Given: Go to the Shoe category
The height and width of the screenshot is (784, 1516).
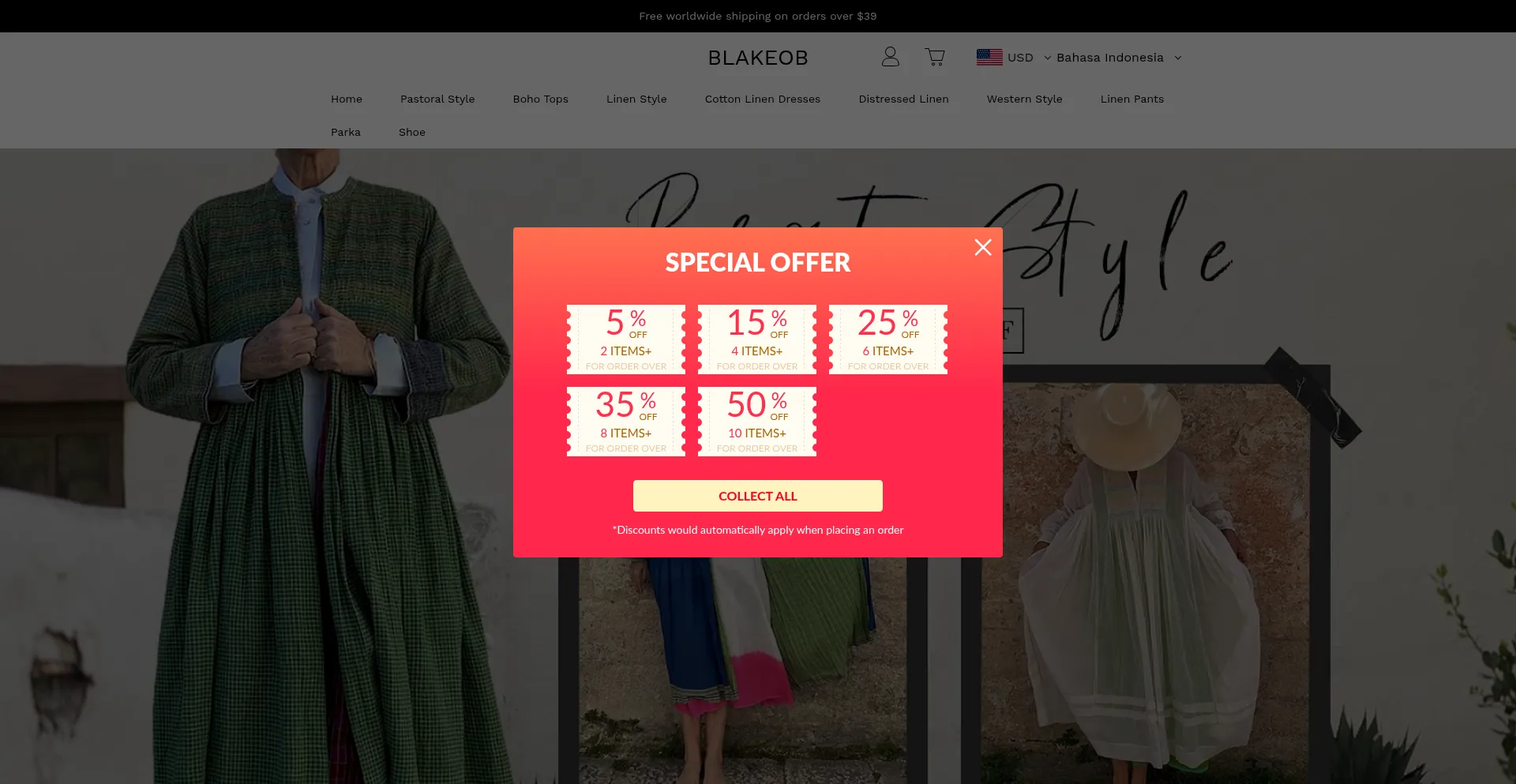Looking at the screenshot, I should [412, 132].
